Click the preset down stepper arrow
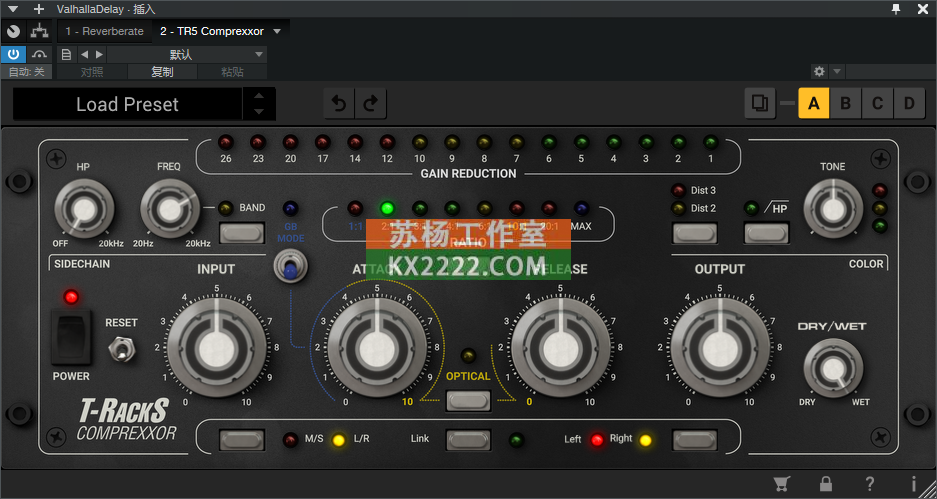Screen dimensions: 937x499 [x=259, y=112]
